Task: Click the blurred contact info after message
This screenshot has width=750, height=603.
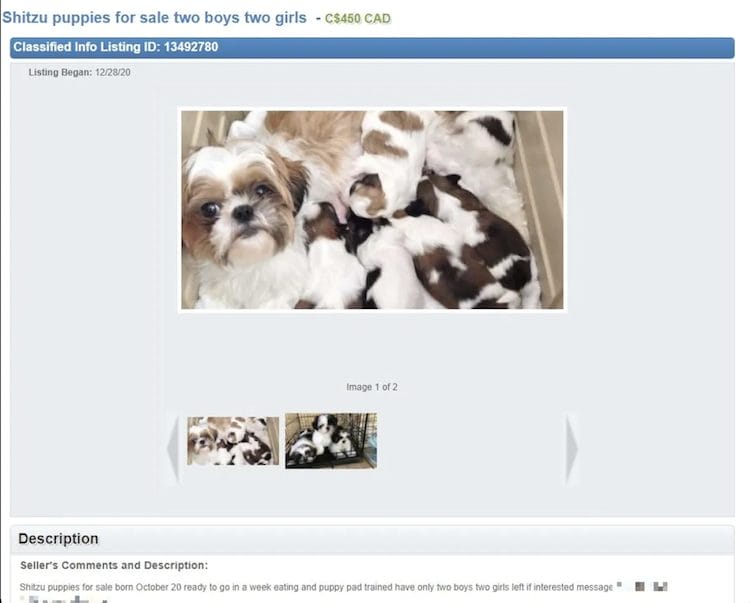Action: 642,586
